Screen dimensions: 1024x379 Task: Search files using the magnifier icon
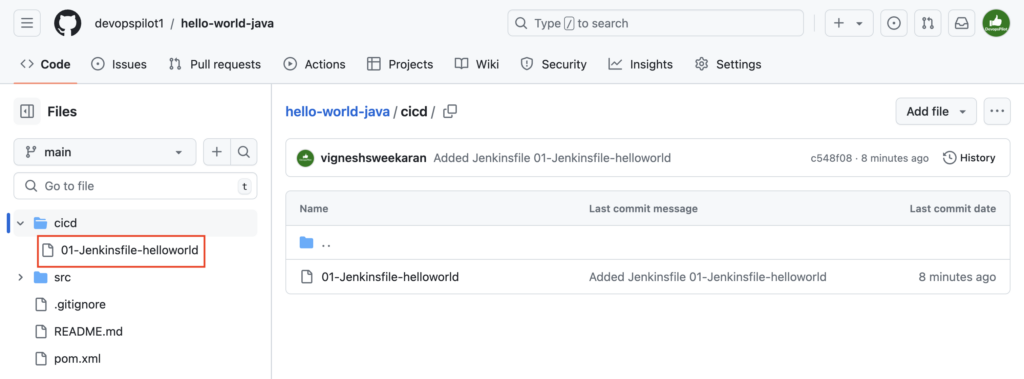click(244, 152)
